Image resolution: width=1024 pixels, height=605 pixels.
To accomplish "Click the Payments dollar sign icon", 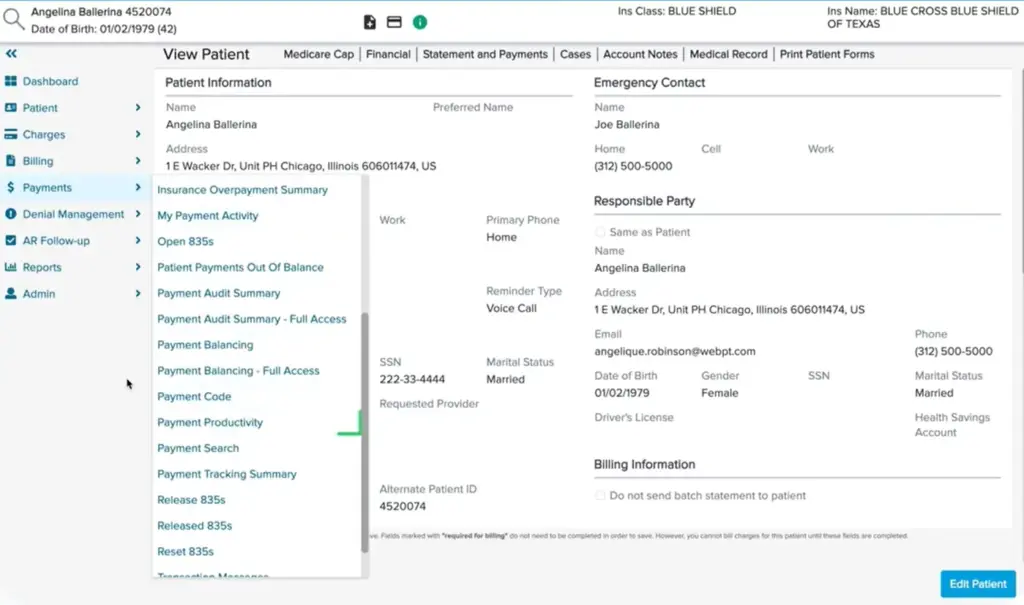I will [x=10, y=188].
